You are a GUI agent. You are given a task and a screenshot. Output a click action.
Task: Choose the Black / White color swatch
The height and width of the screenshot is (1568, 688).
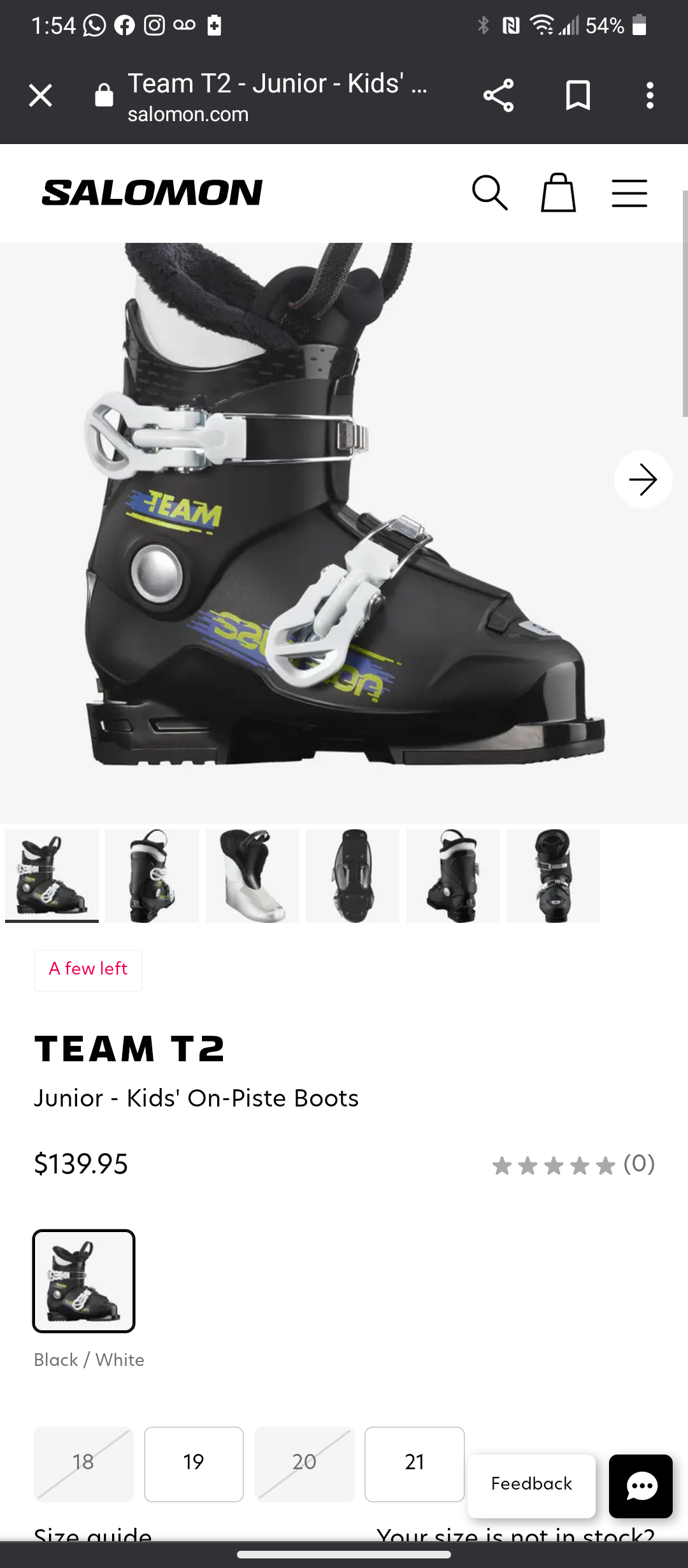click(x=84, y=1281)
